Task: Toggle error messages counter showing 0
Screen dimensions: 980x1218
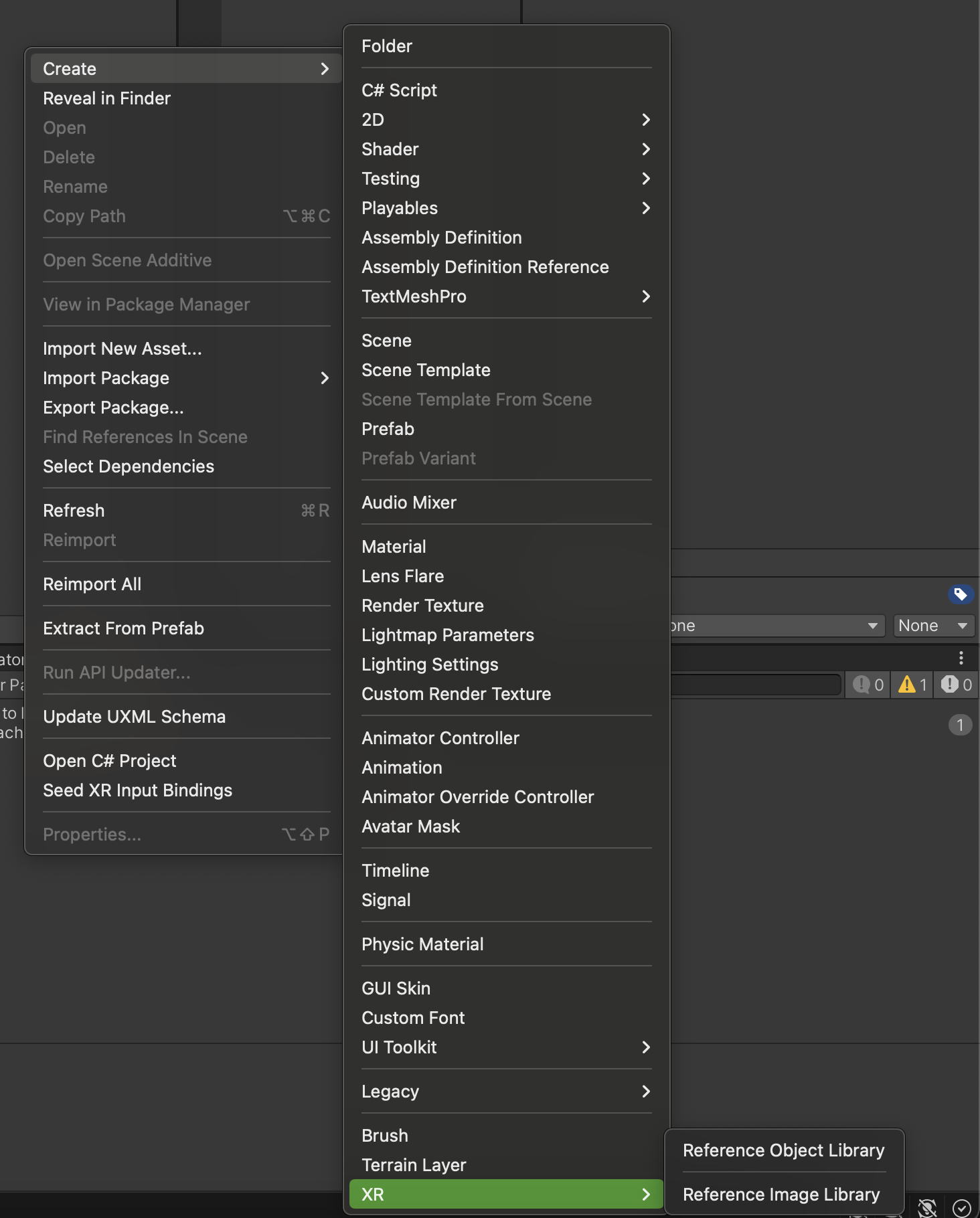Action: tap(956, 685)
